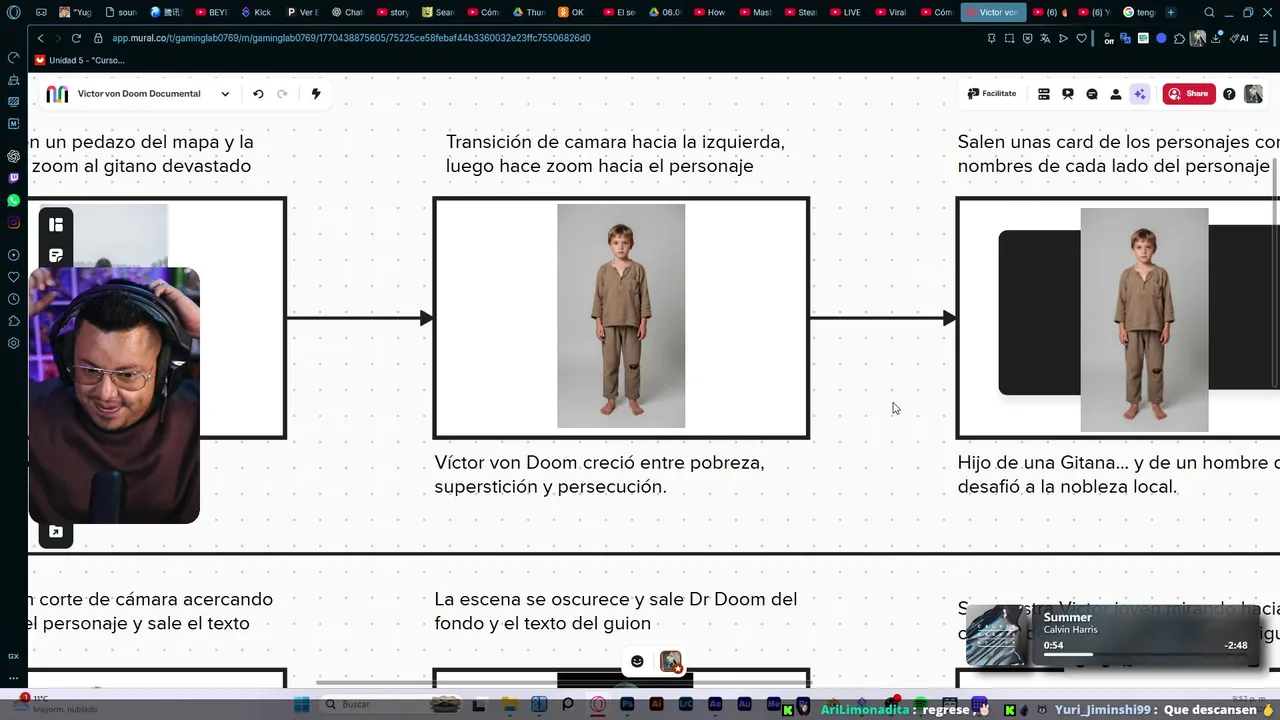Add page to favorites heart icon
The height and width of the screenshot is (720, 1280).
(x=1081, y=38)
